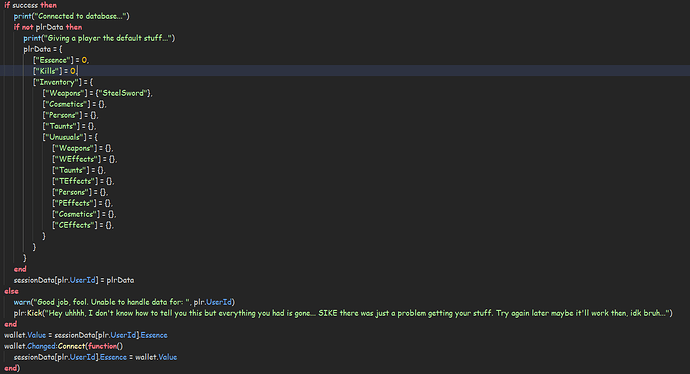Select the ["WEffects"] entry
This screenshot has height=374, width=690.
coord(84,159)
